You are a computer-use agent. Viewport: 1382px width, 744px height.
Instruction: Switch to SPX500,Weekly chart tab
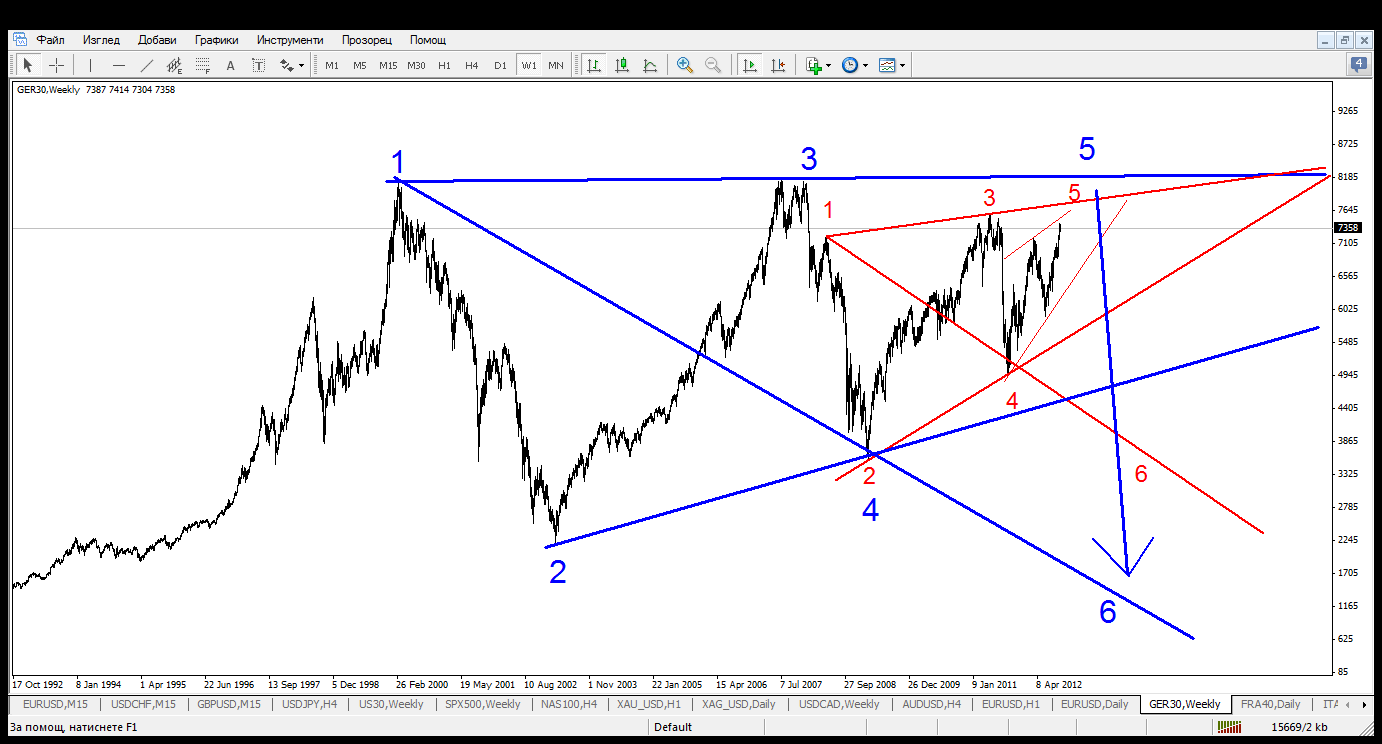484,704
